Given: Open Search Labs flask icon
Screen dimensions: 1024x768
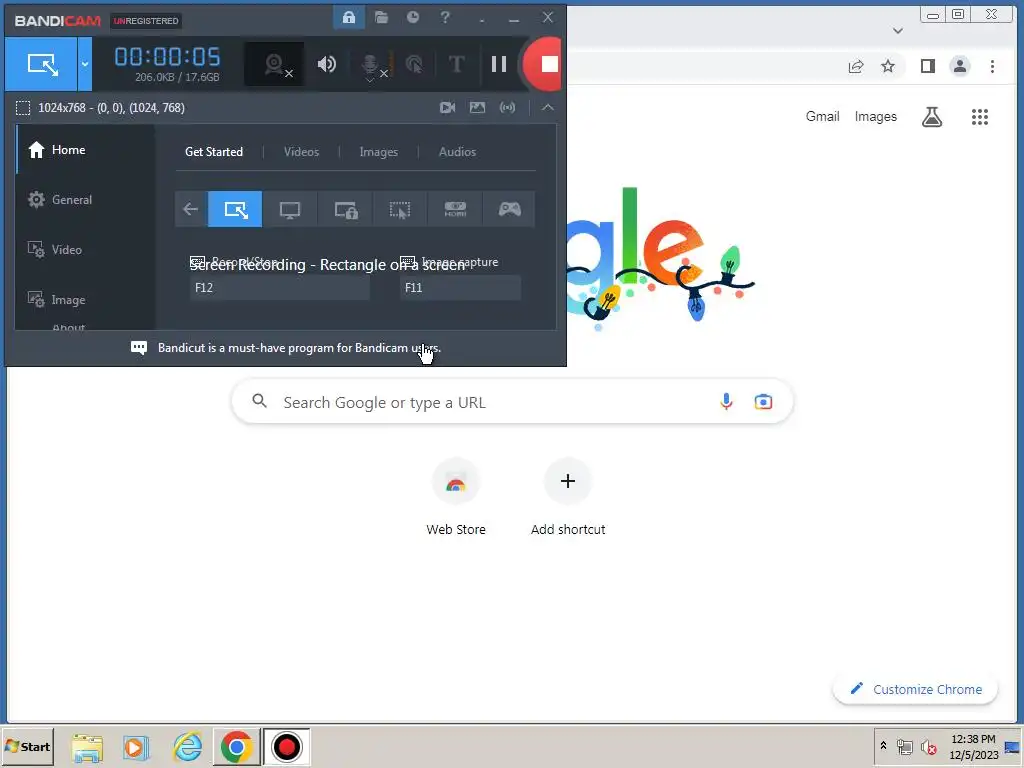Looking at the screenshot, I should [932, 117].
